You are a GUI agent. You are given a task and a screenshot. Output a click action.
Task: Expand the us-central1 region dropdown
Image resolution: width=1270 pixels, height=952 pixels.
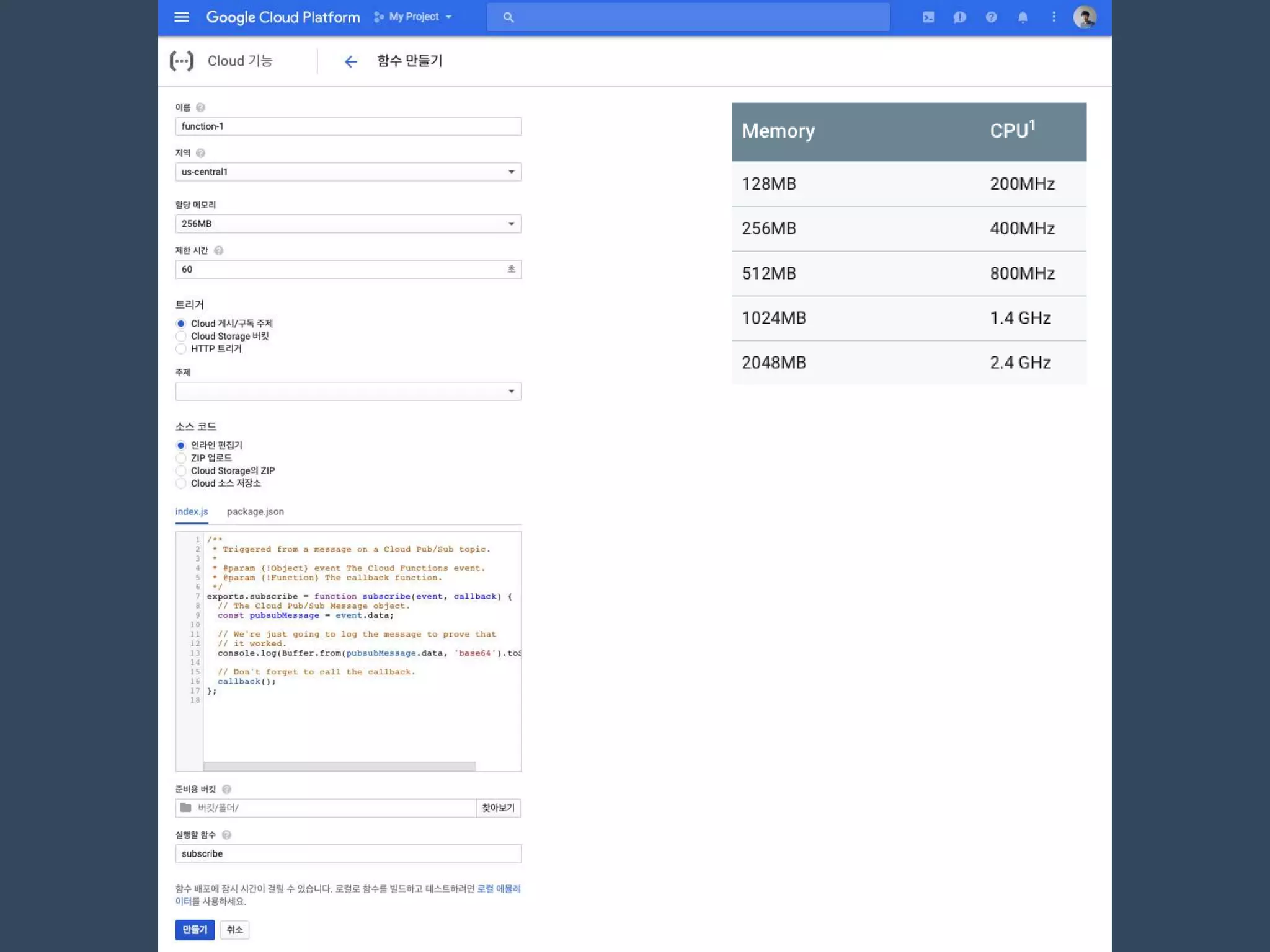(348, 172)
